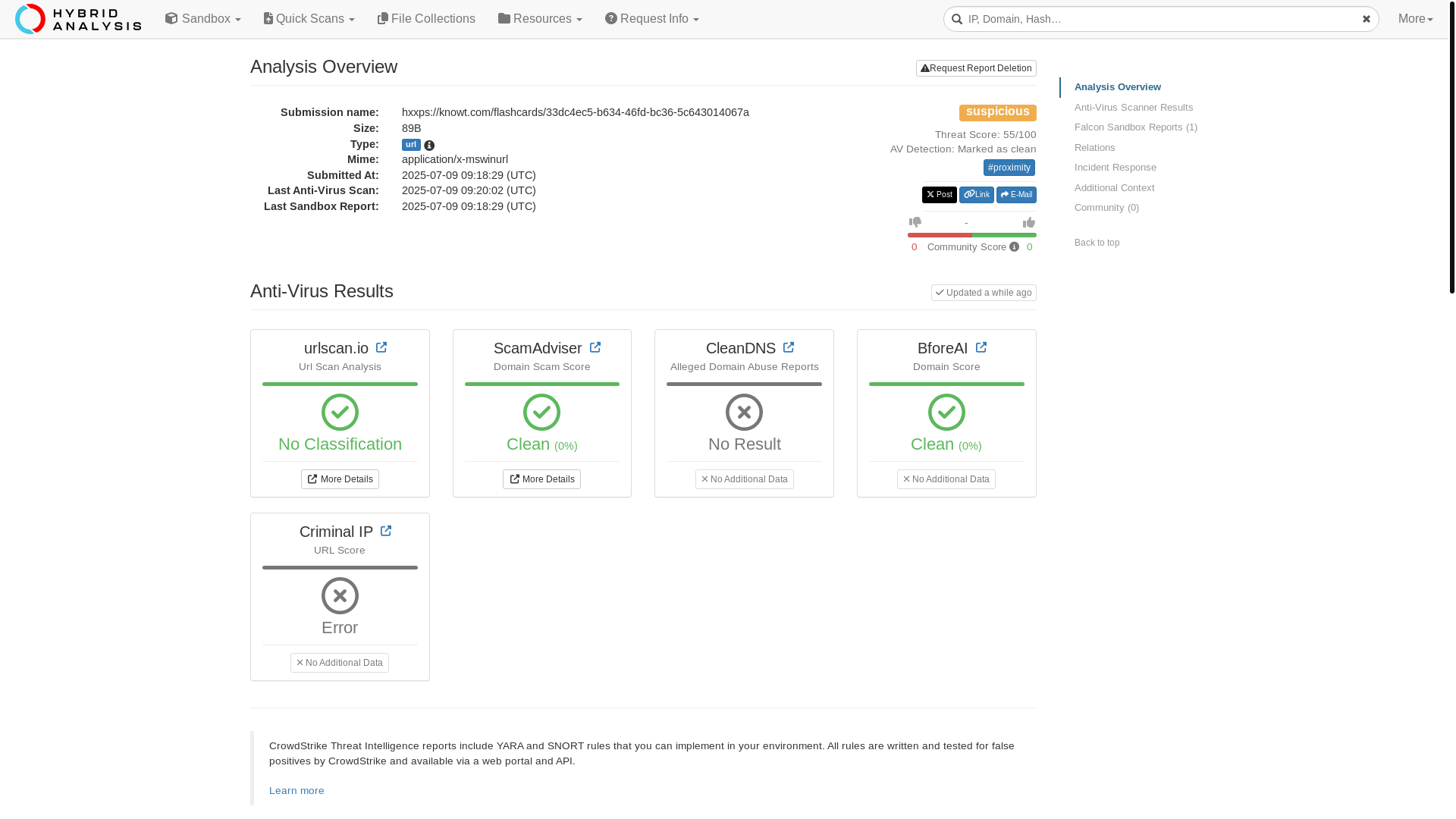Click the page vertical scrollbar
The height and width of the screenshot is (819, 1456).
point(1452,146)
